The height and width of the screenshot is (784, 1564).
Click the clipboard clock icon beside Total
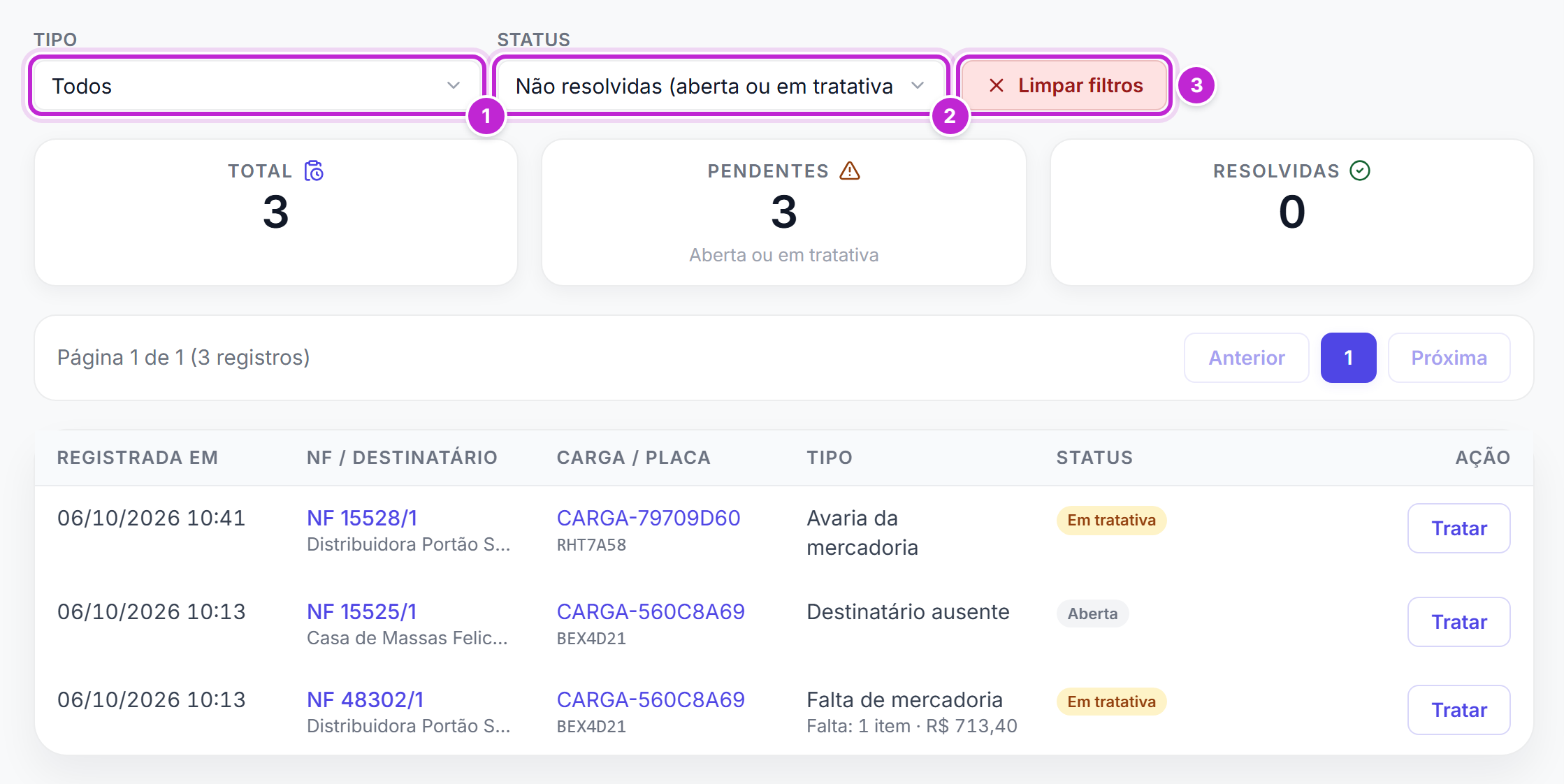point(314,170)
